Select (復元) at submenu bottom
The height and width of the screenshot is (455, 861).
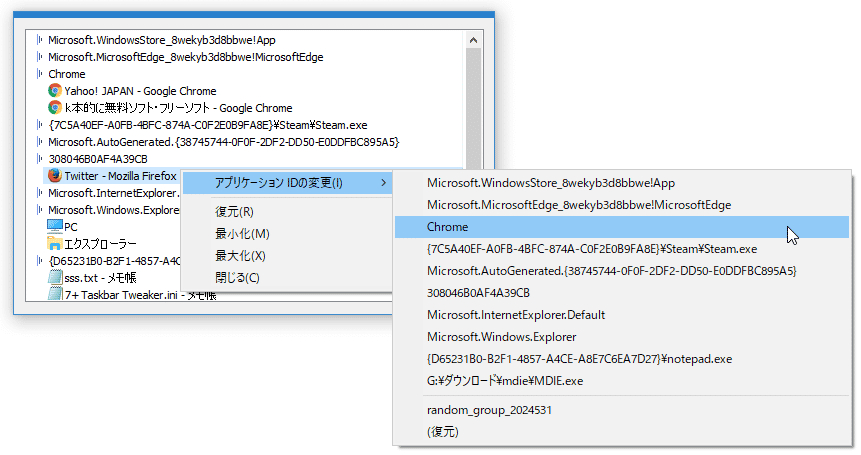tap(622, 432)
